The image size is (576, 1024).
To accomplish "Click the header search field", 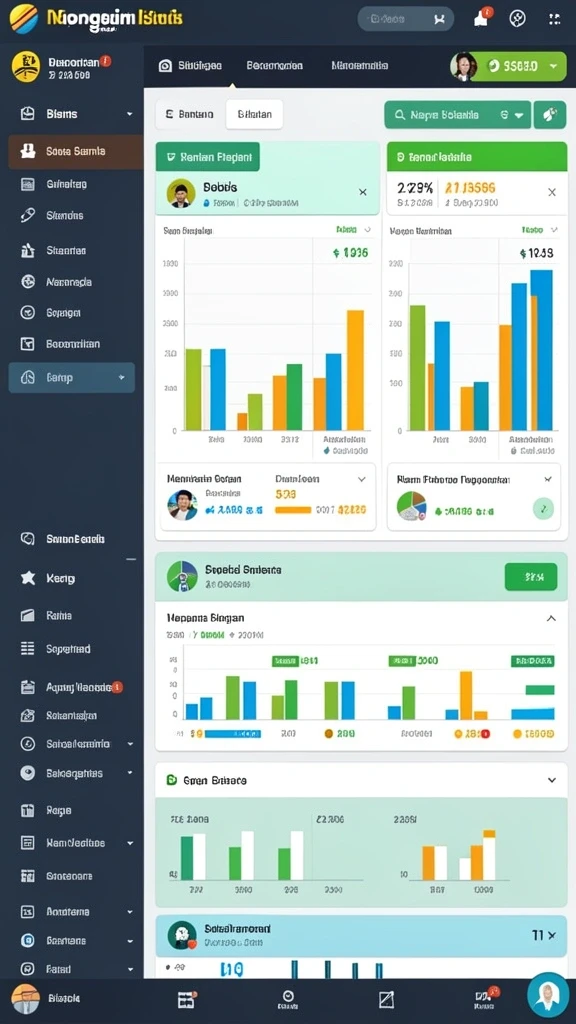I will pyautogui.click(x=406, y=19).
